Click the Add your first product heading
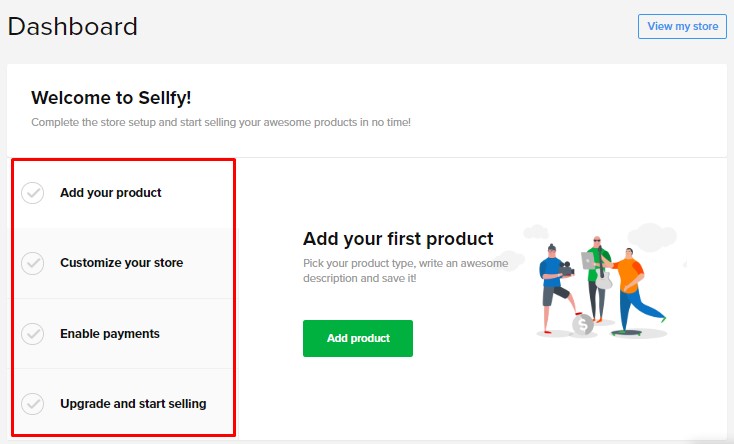This screenshot has width=734, height=444. point(398,239)
